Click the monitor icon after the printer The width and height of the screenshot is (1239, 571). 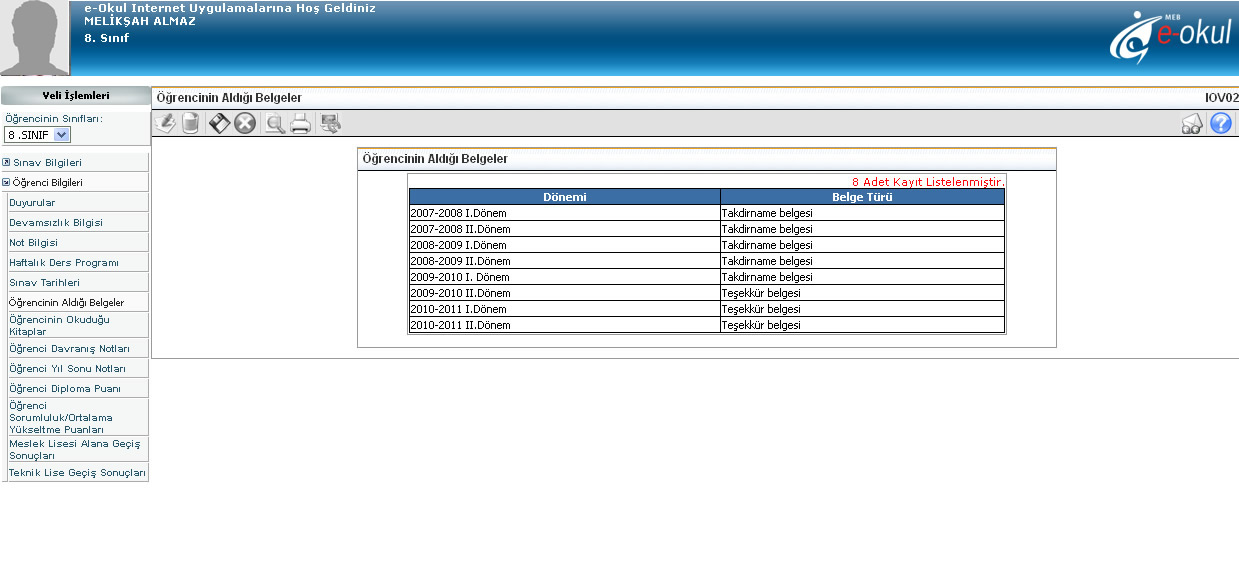330,123
